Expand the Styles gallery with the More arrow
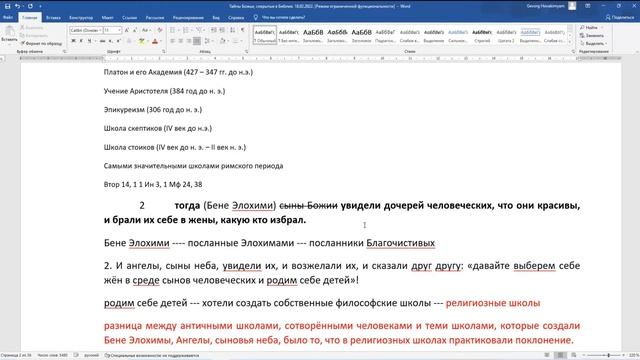 570,42
